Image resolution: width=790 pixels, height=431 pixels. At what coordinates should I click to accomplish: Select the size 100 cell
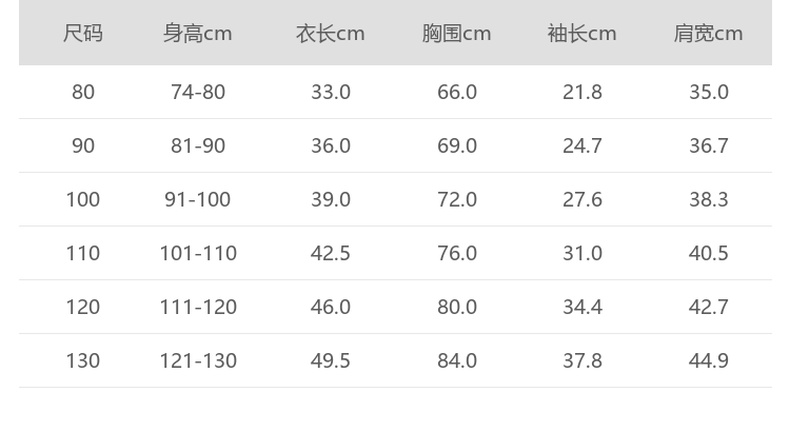(x=83, y=200)
